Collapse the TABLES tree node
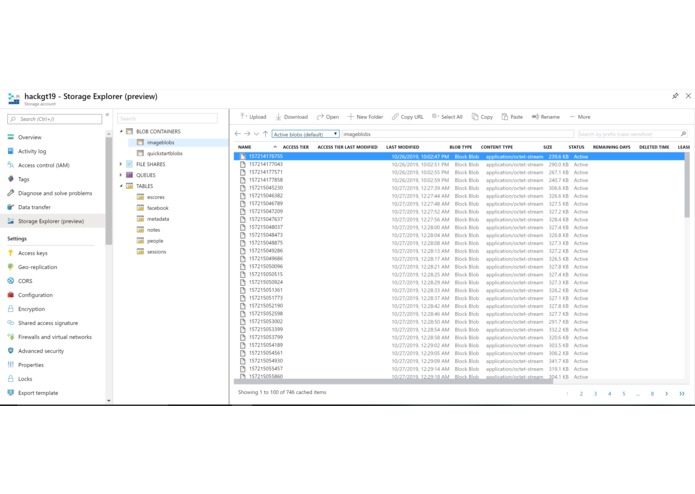Image resolution: width=695 pixels, height=494 pixels. [121, 186]
